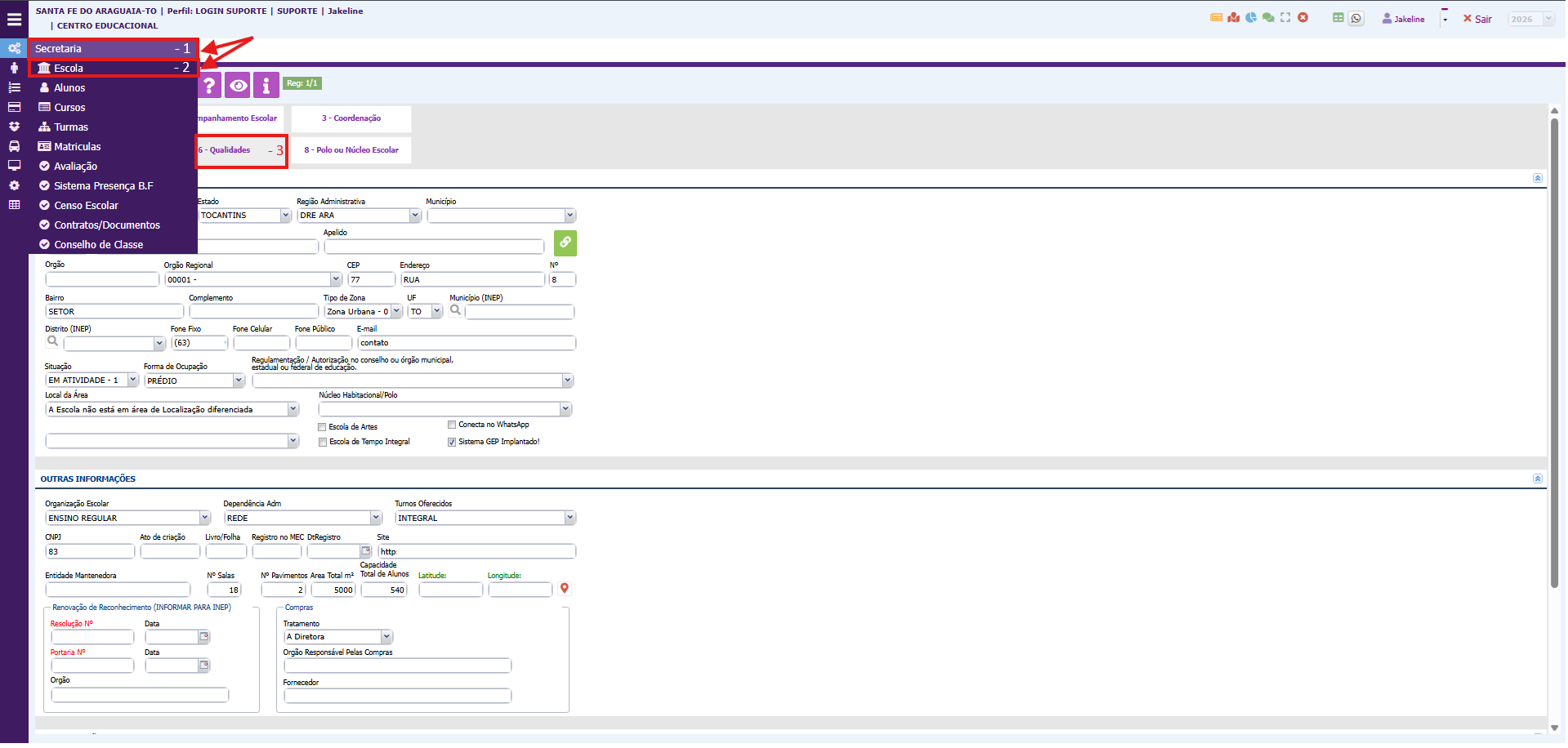Open the Tratamento dropdown showing A Diretora

click(386, 637)
